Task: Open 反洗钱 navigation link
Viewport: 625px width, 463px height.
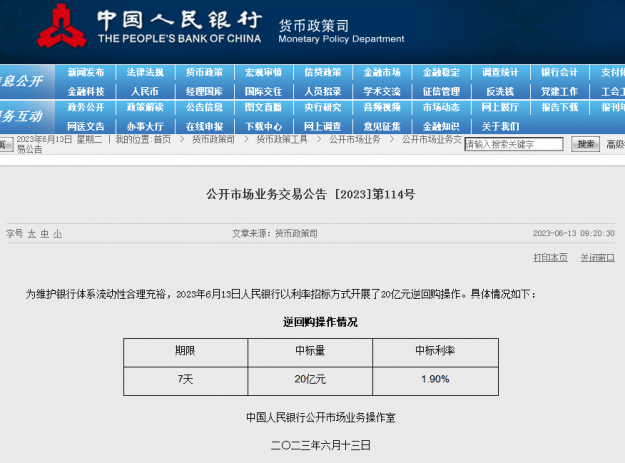Action: tap(500, 91)
